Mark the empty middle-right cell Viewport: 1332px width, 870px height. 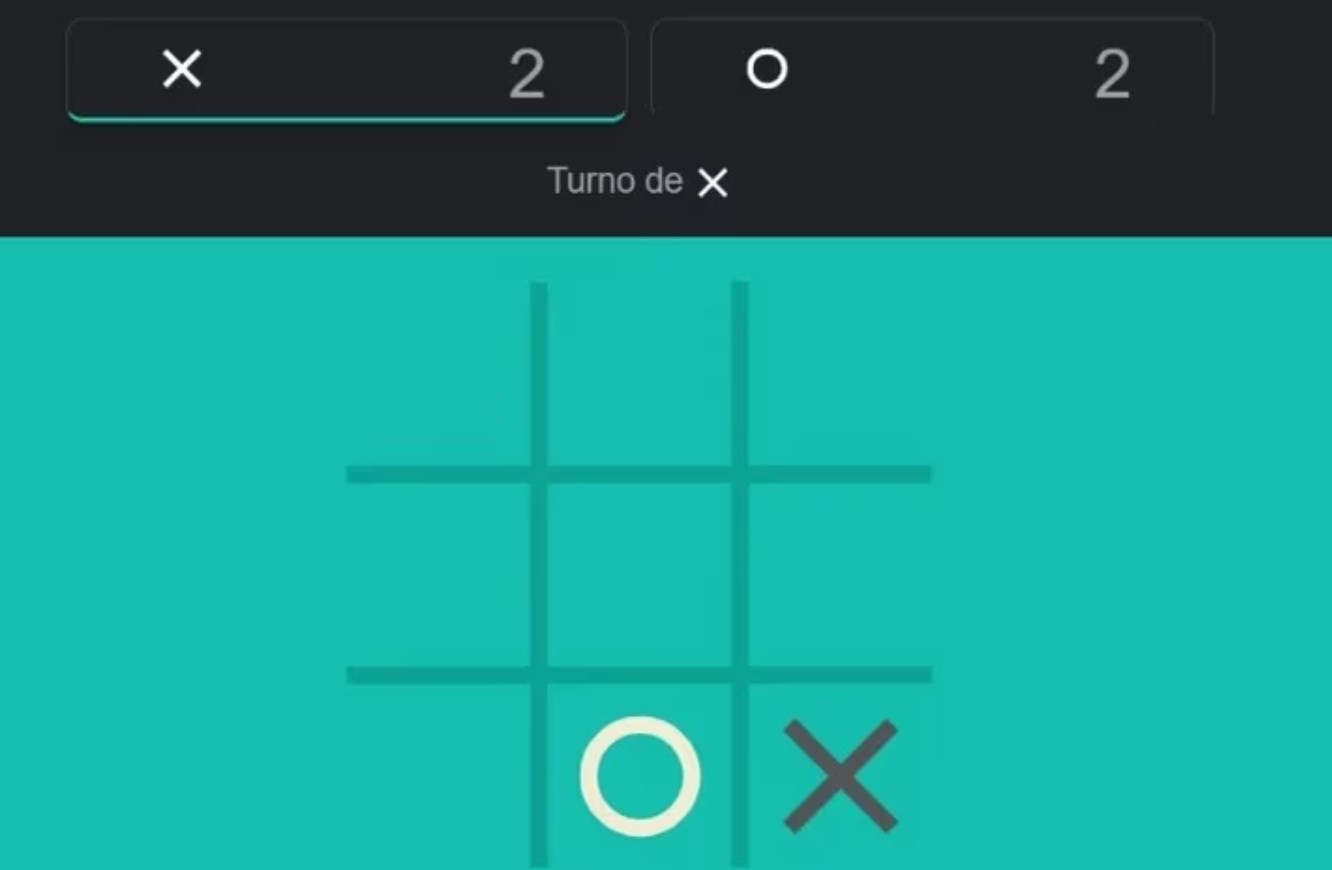pos(840,575)
